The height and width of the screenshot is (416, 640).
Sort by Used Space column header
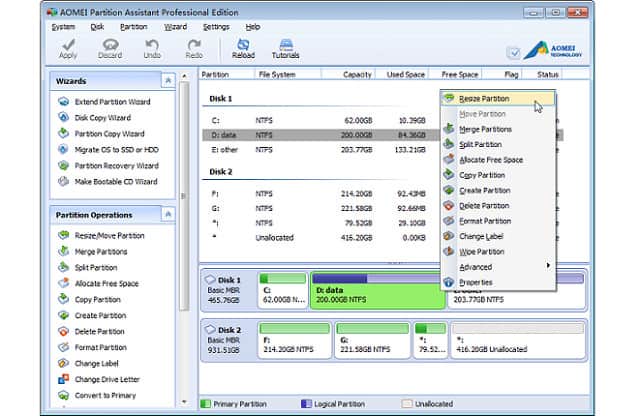[x=402, y=74]
